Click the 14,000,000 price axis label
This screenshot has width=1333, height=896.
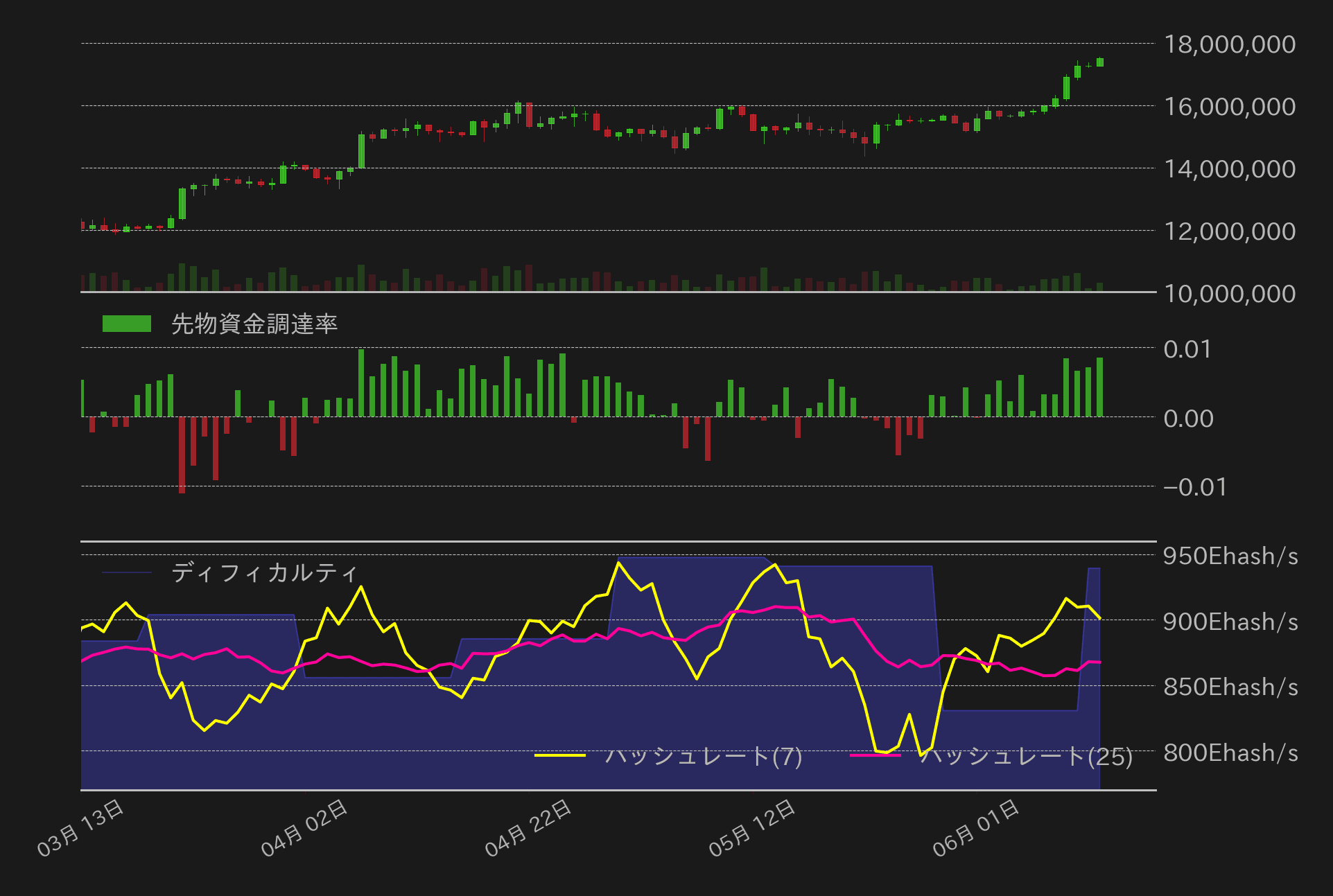coord(1229,169)
